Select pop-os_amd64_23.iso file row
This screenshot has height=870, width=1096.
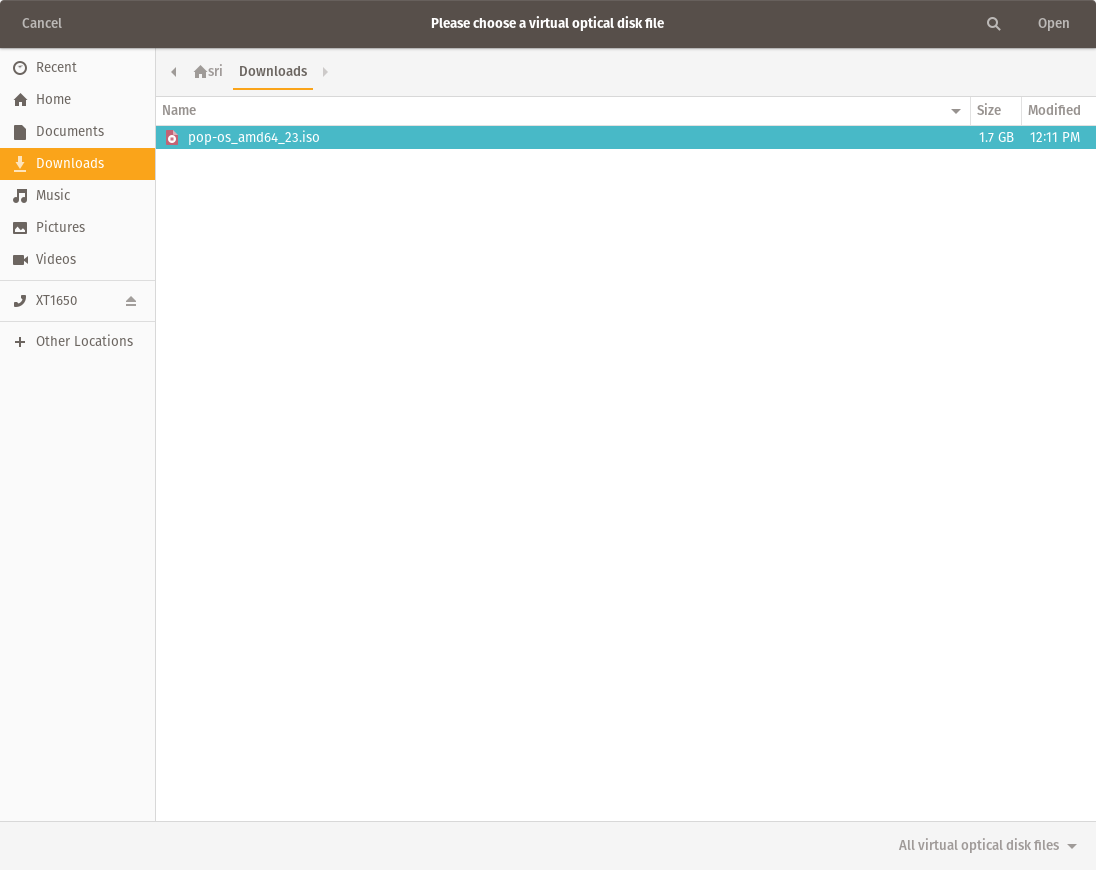[560, 138]
